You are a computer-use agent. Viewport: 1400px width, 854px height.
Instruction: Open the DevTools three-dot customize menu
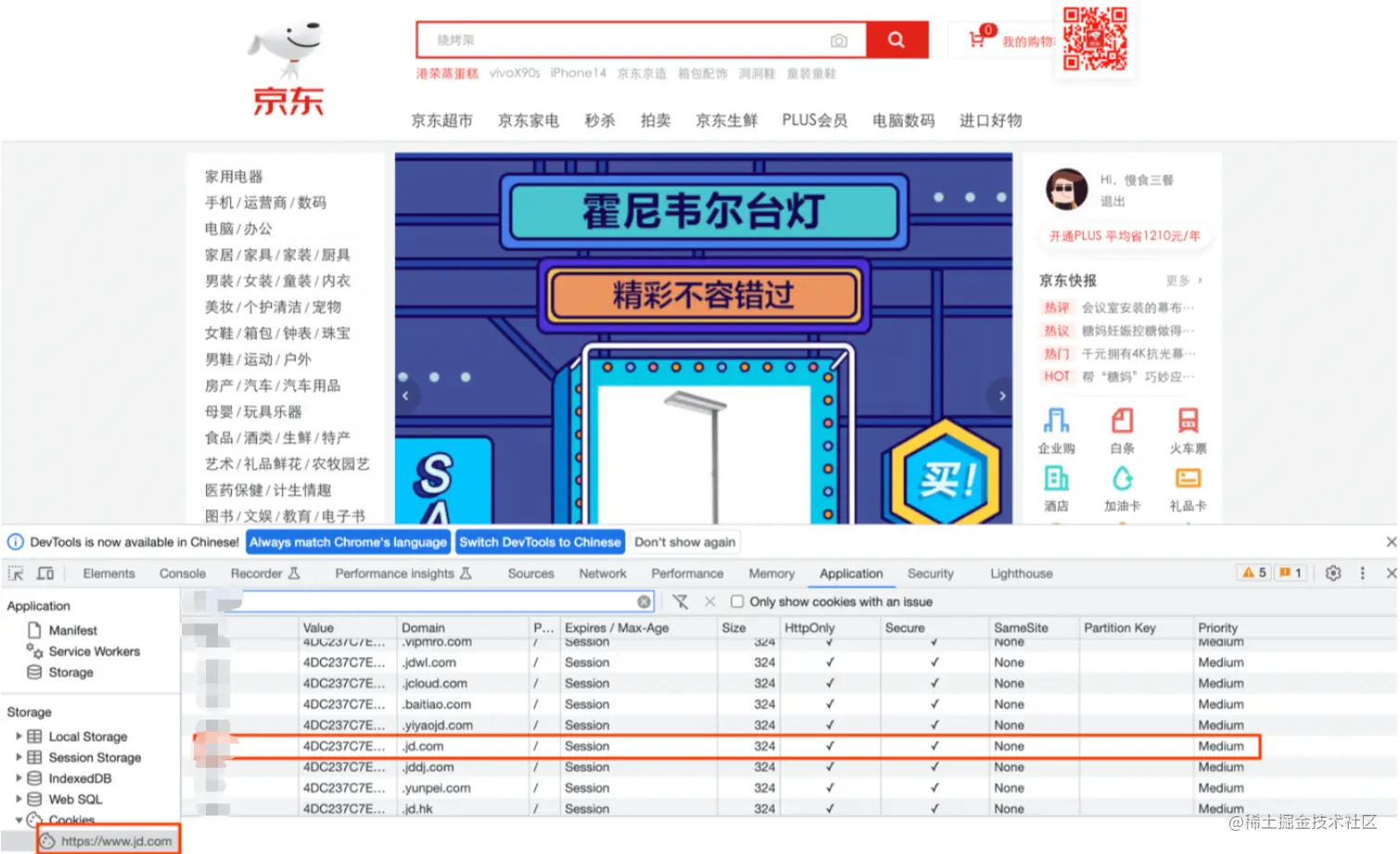pos(1362,573)
